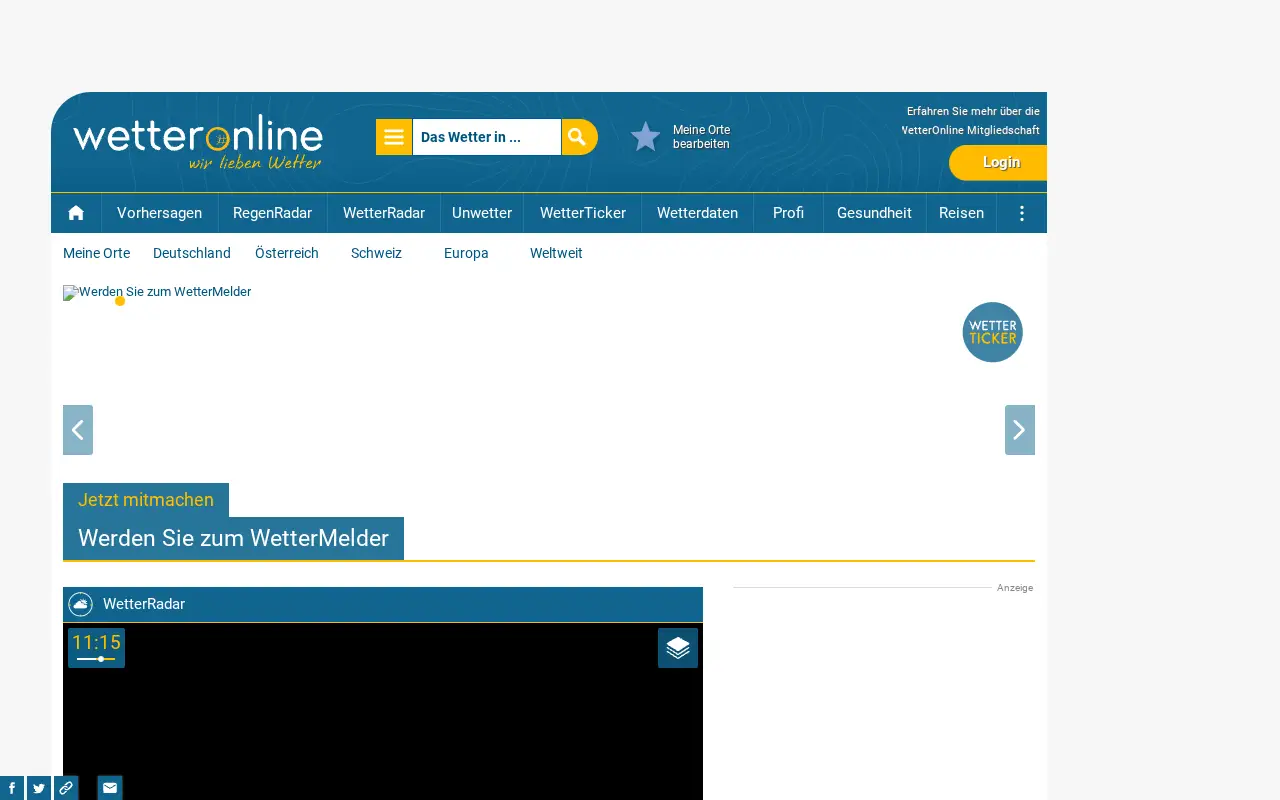Click the WetterRadar cloud icon in panel header

[81, 604]
